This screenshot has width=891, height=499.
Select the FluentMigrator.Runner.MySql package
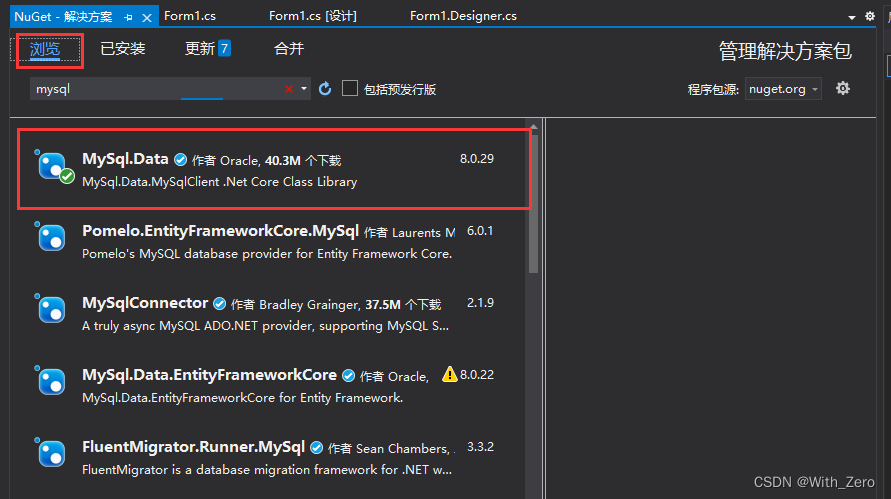[272, 458]
